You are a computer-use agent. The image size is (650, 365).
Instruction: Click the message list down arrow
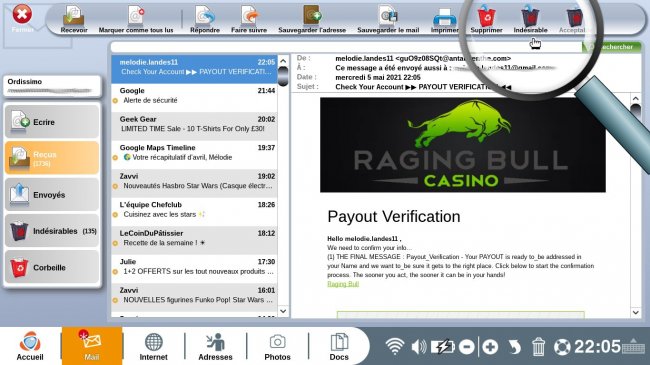point(283,311)
